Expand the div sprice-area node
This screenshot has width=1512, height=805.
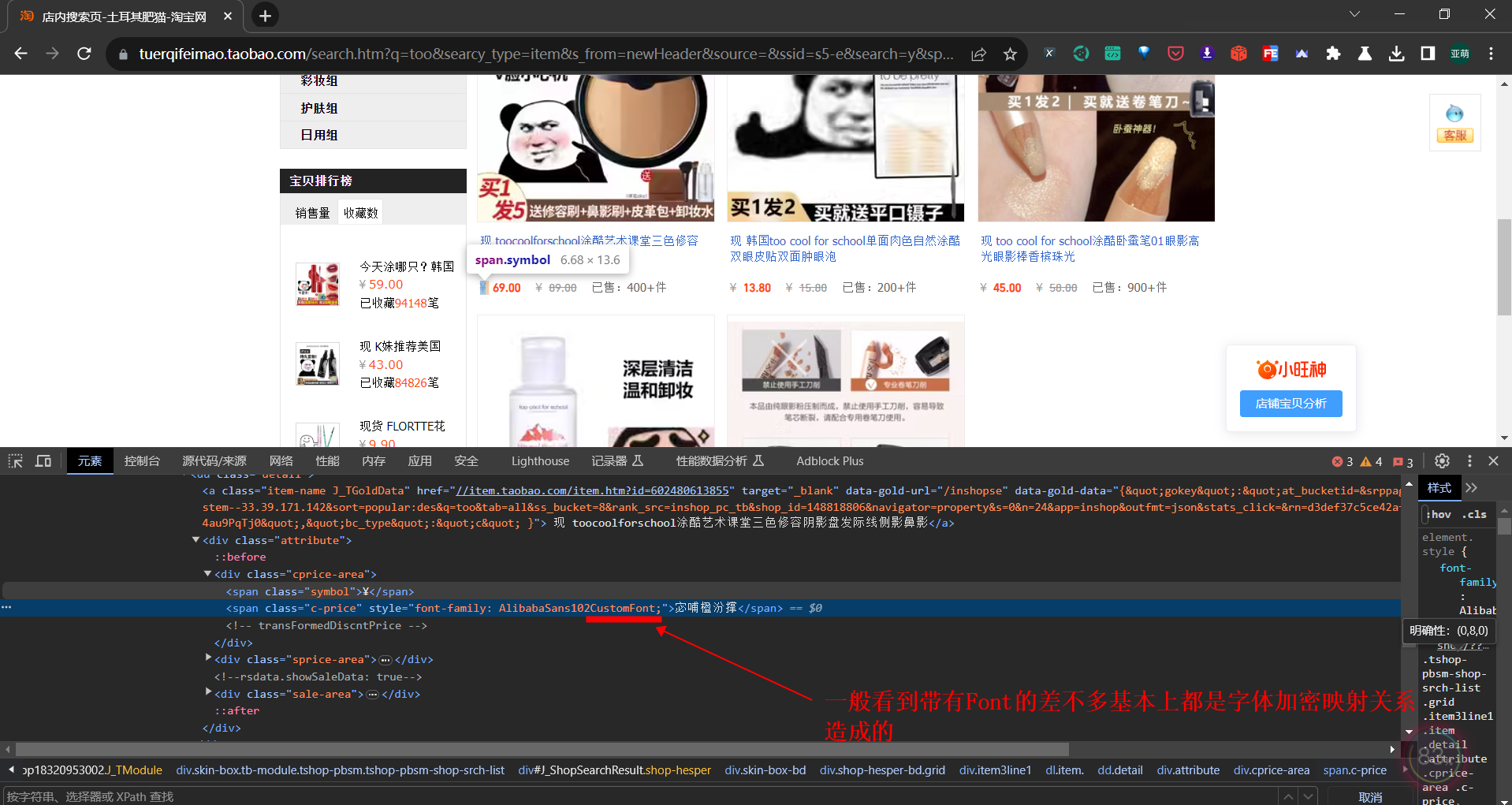tap(208, 657)
